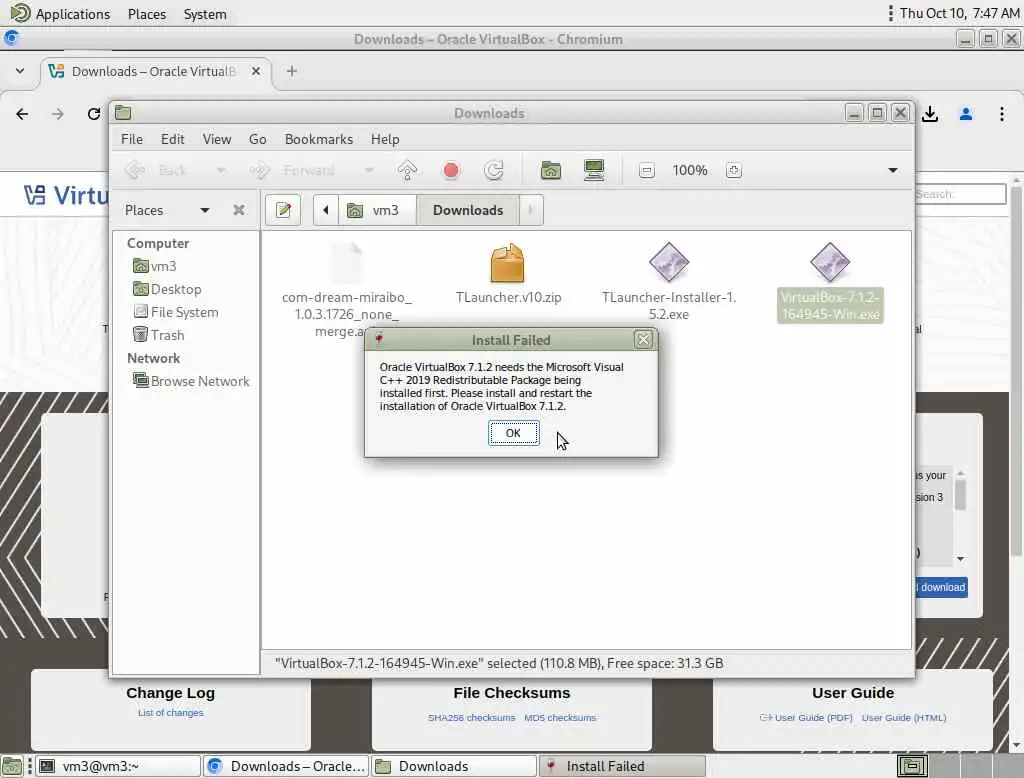Click the Back toolbar button
The height and width of the screenshot is (778, 1024).
157,170
